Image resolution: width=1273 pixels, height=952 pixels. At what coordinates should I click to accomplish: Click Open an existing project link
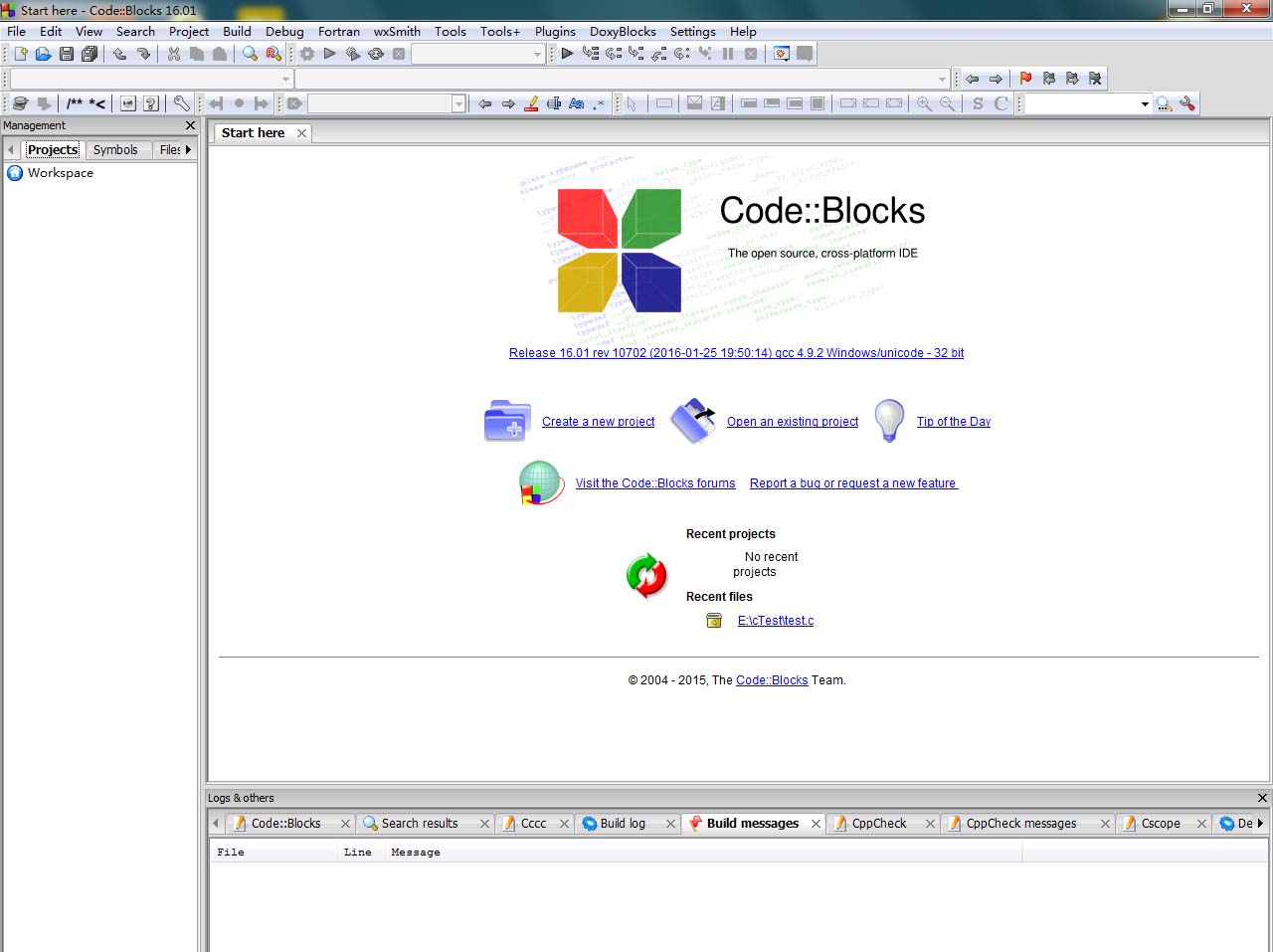(793, 422)
